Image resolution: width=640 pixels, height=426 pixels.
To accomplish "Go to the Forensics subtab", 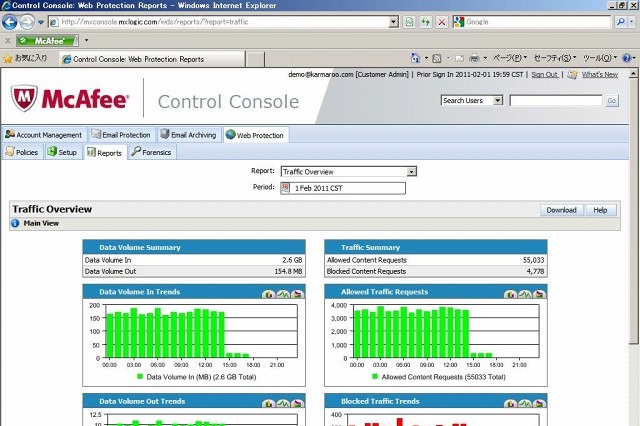I will click(152, 152).
